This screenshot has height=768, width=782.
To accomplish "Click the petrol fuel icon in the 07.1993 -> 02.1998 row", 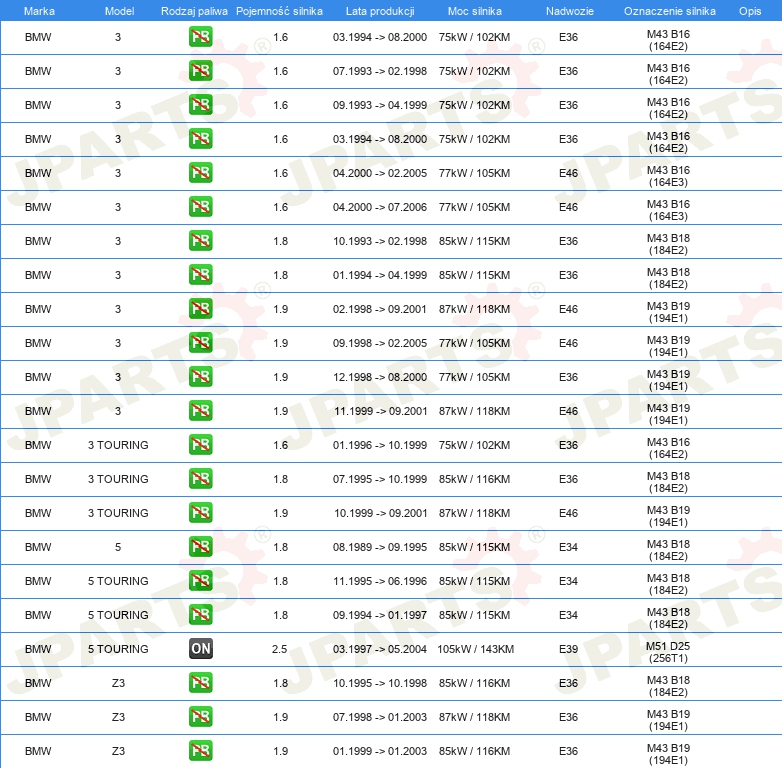I will click(200, 71).
